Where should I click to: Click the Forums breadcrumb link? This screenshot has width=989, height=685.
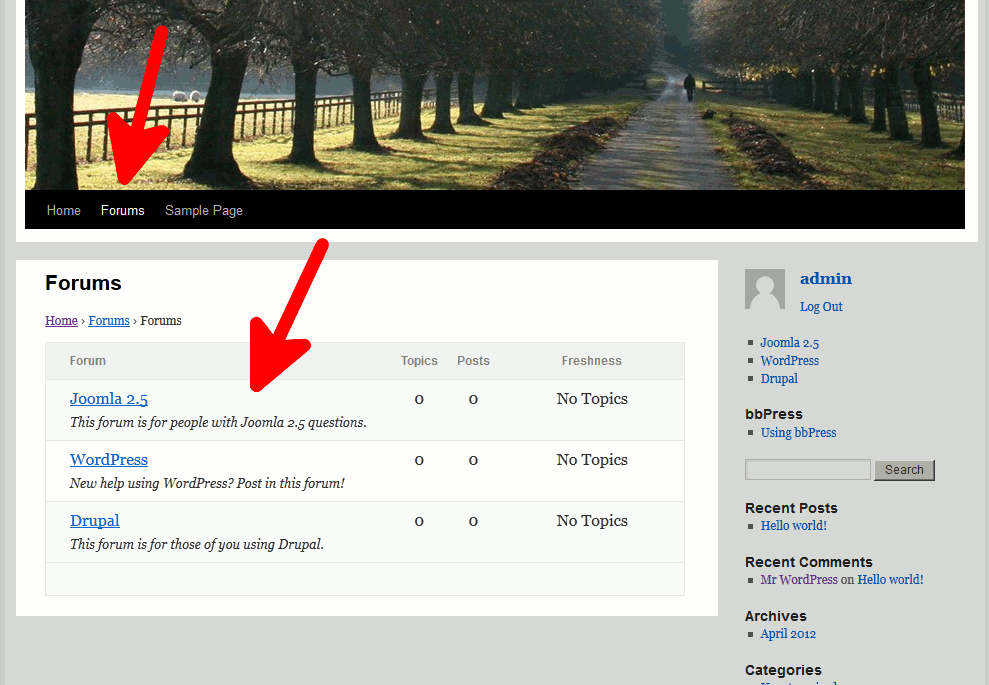pos(109,321)
